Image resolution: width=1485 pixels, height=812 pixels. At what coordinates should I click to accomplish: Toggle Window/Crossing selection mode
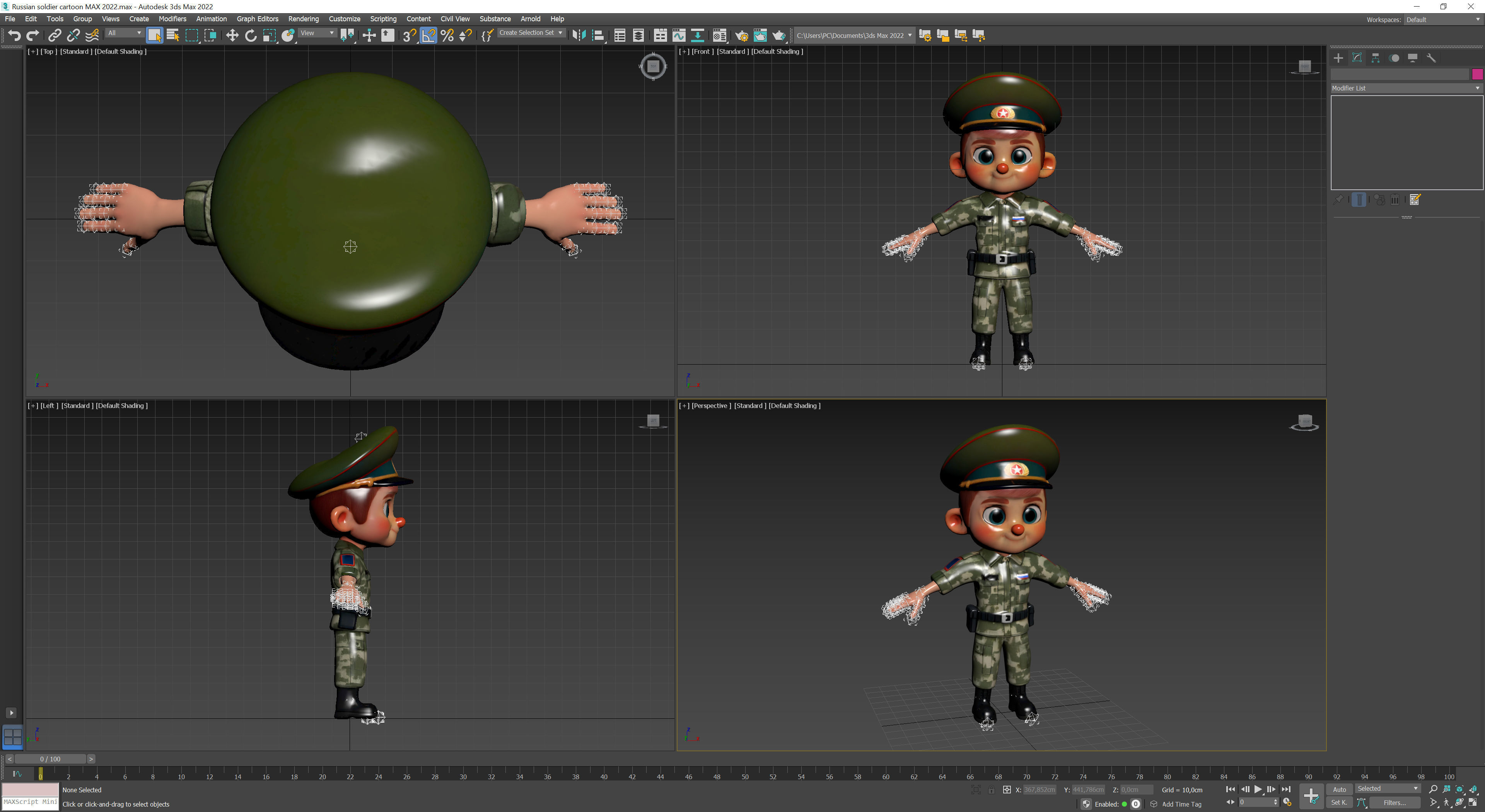tap(210, 36)
